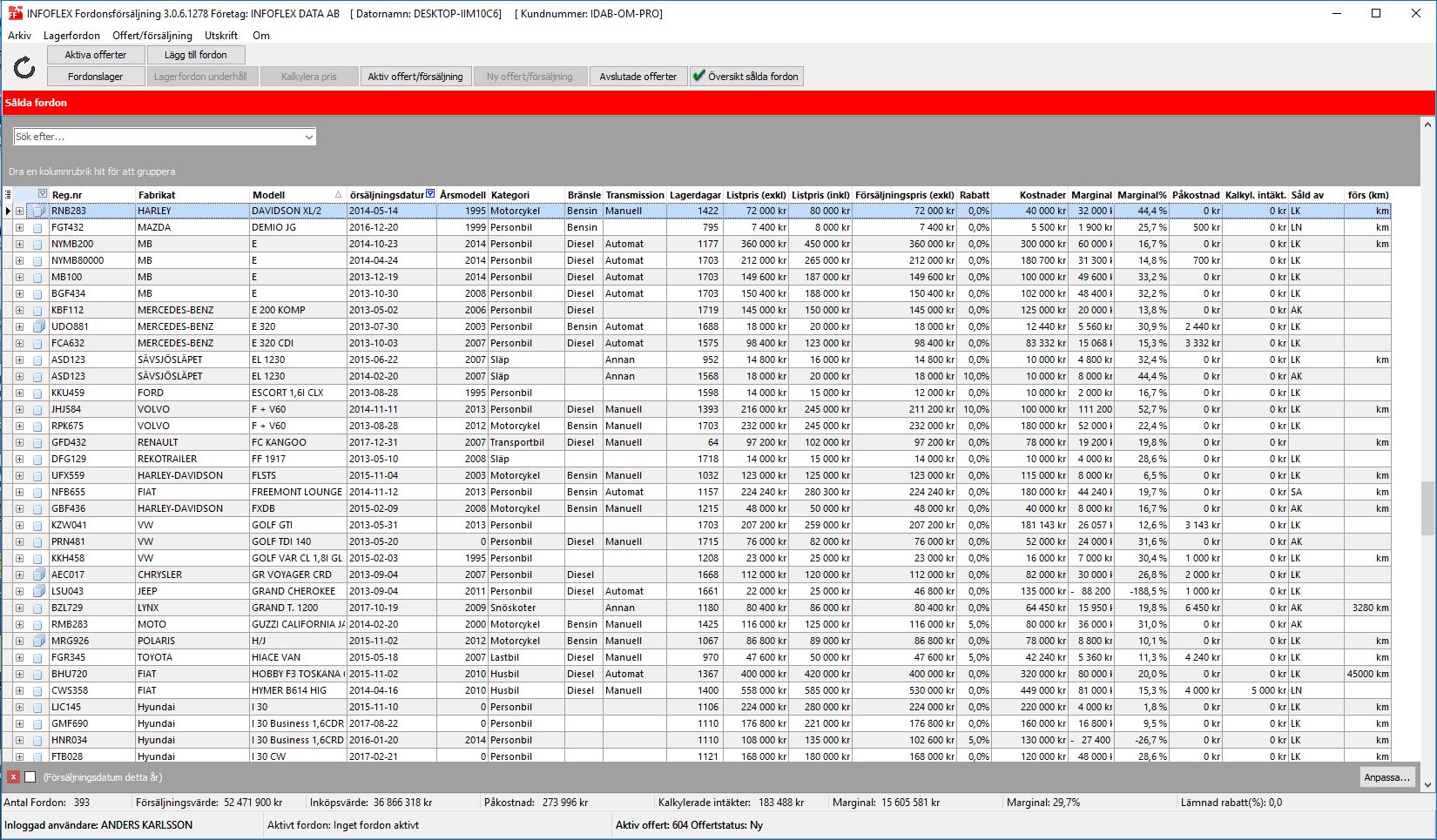Click the vertical scrollbar thumb

(x=1427, y=508)
